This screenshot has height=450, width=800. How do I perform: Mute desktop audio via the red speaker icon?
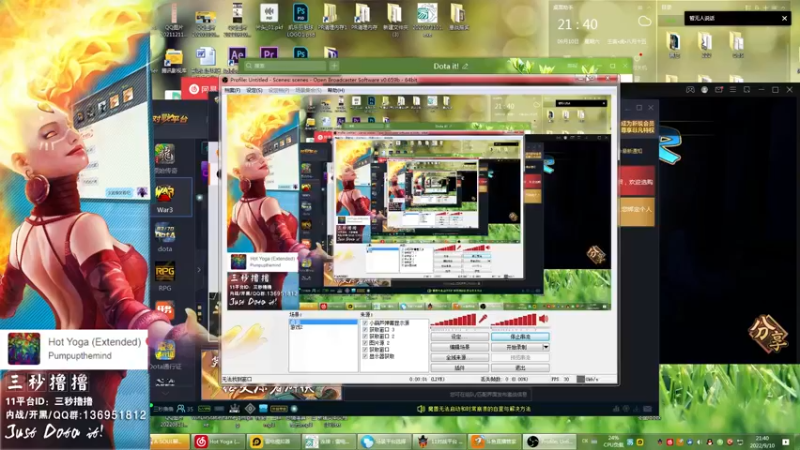pyautogui.click(x=543, y=319)
